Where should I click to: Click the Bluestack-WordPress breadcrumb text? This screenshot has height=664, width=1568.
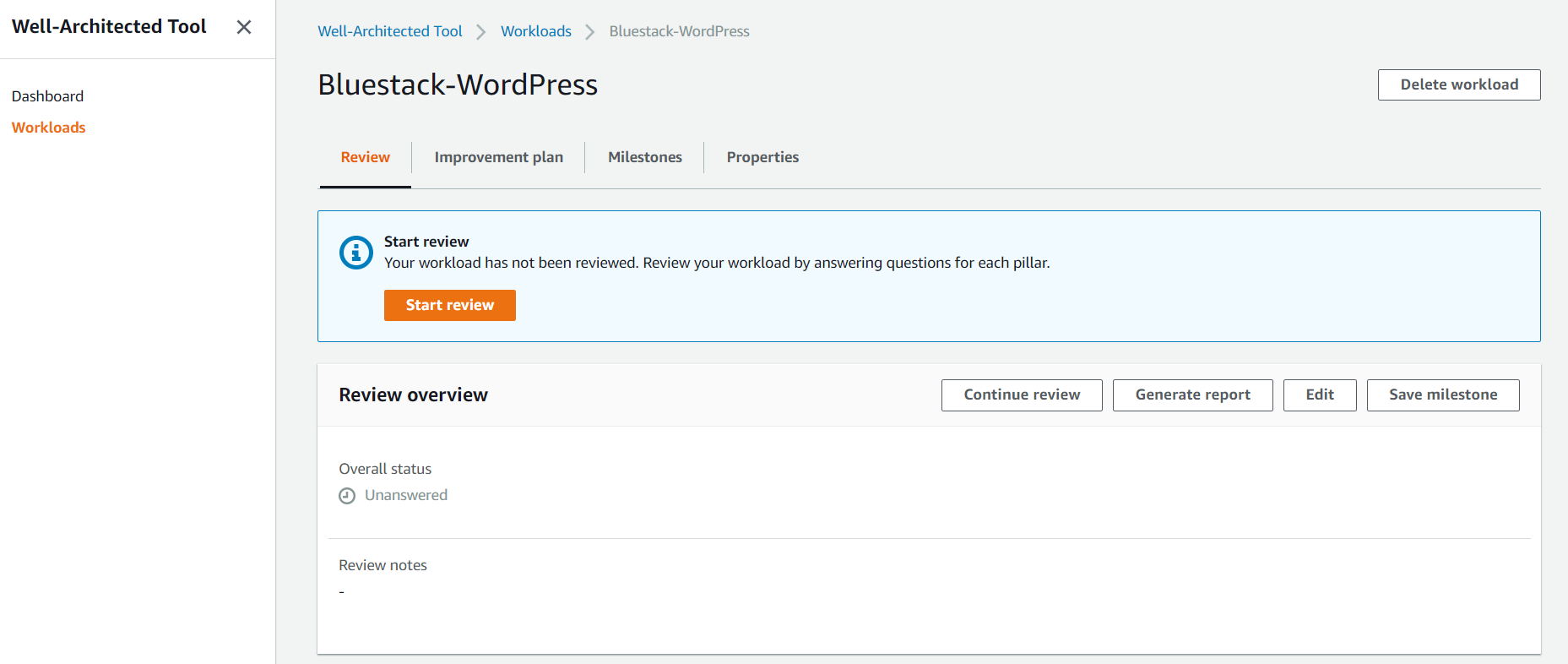(680, 31)
